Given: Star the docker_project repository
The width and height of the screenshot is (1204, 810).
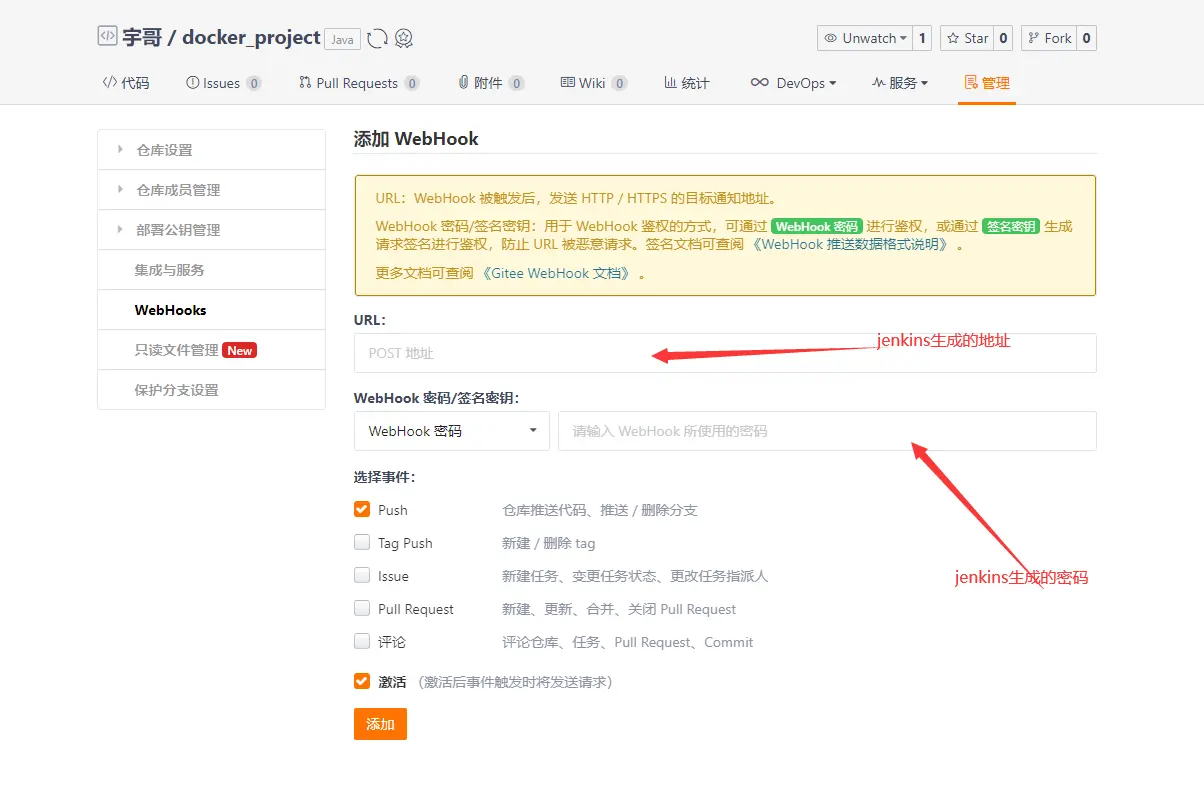Looking at the screenshot, I should coord(966,38).
